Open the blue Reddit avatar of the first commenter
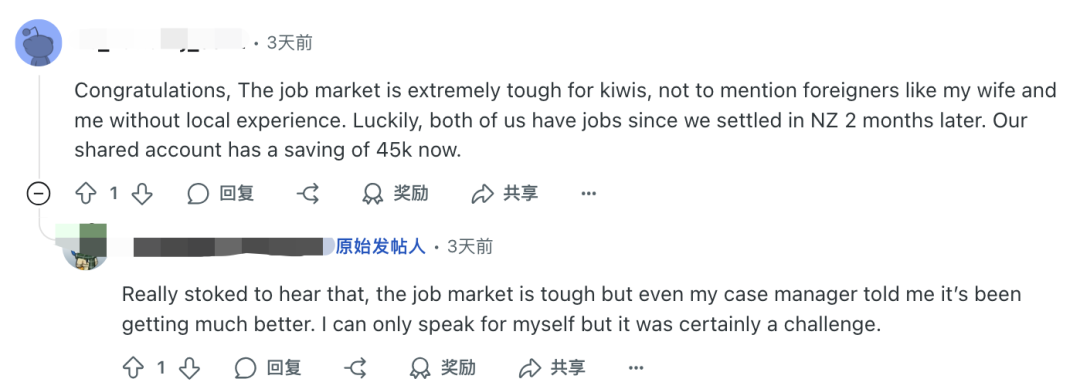The width and height of the screenshot is (1080, 389). pos(39,43)
